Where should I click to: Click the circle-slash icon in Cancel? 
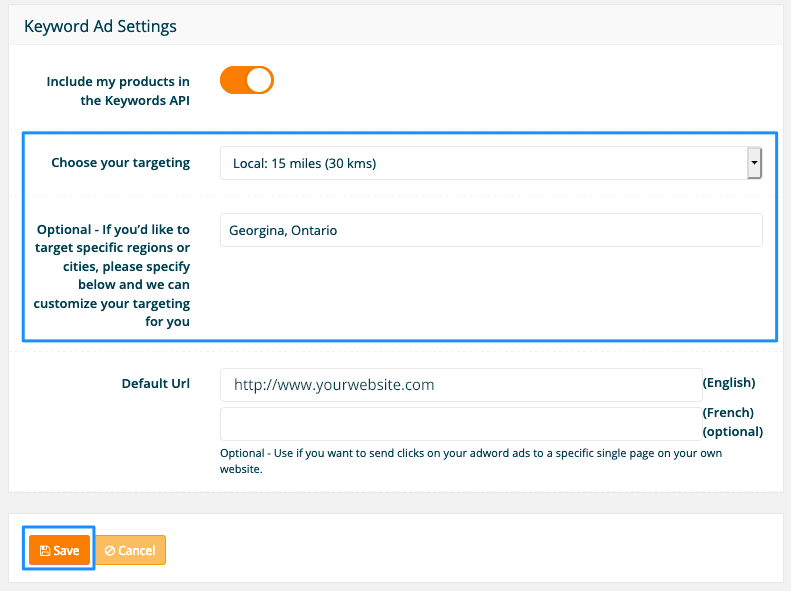pos(109,551)
